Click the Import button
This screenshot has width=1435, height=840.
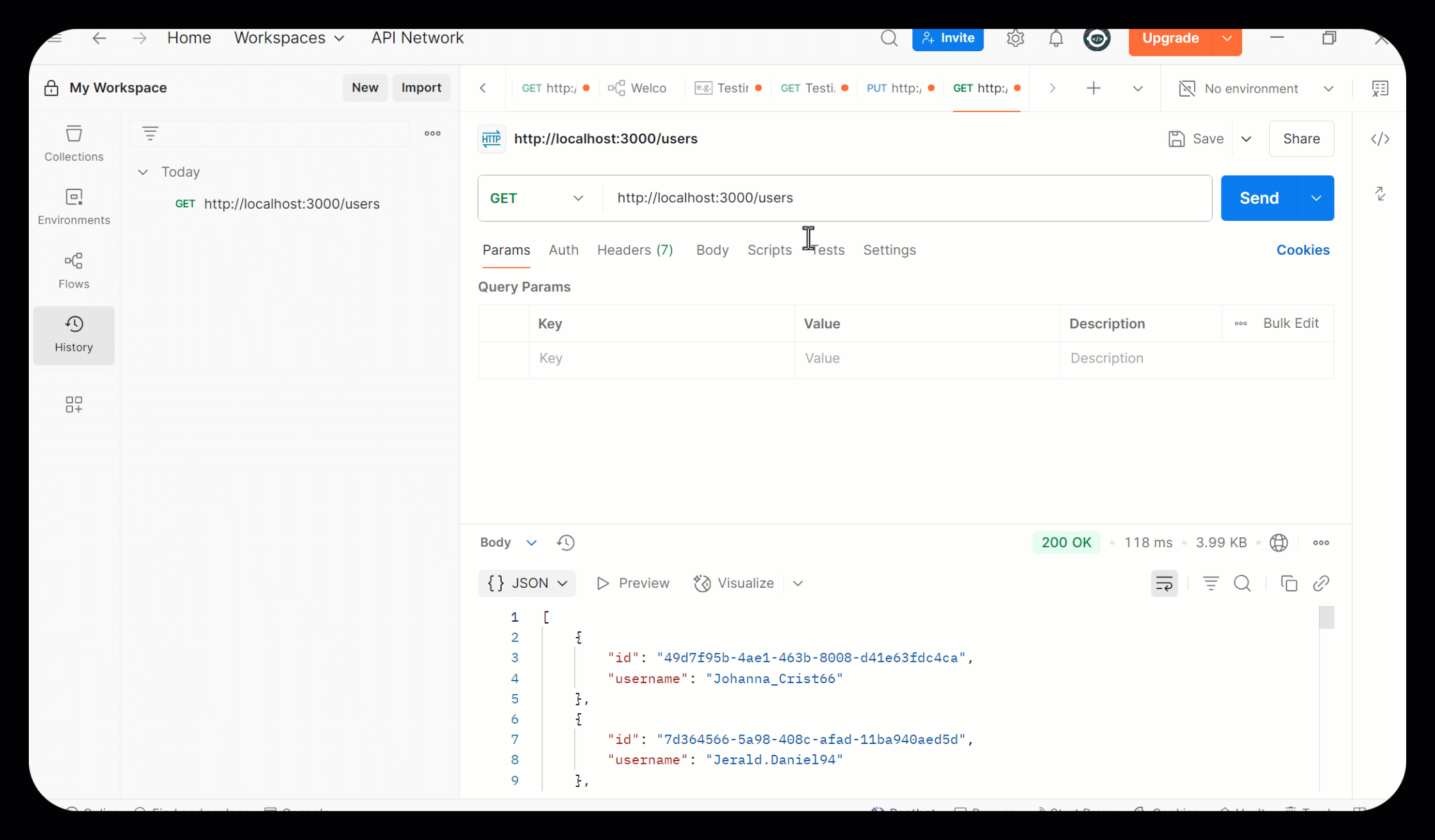pos(421,88)
